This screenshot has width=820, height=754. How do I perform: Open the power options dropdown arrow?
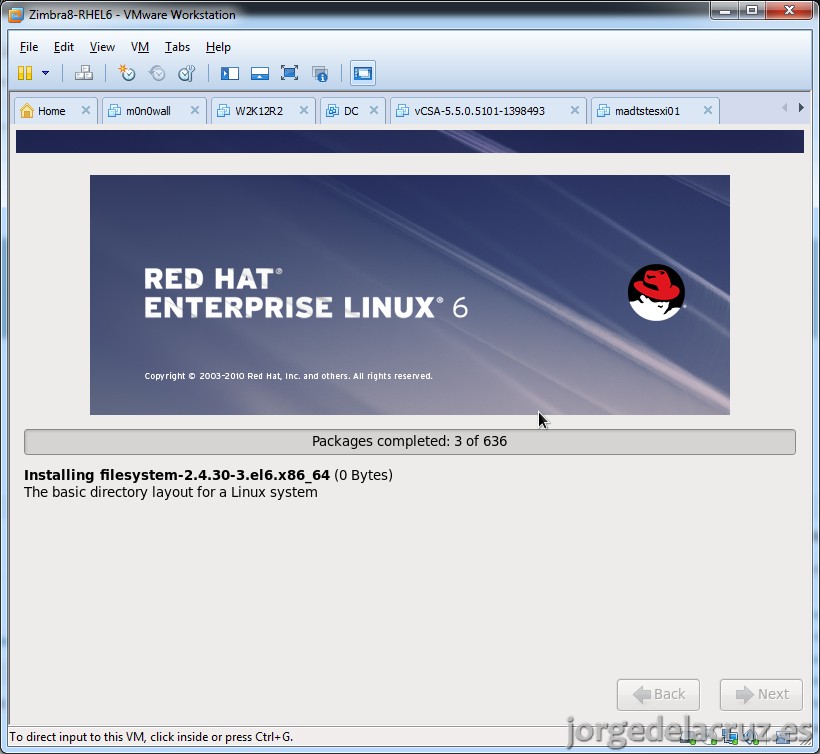point(45,73)
